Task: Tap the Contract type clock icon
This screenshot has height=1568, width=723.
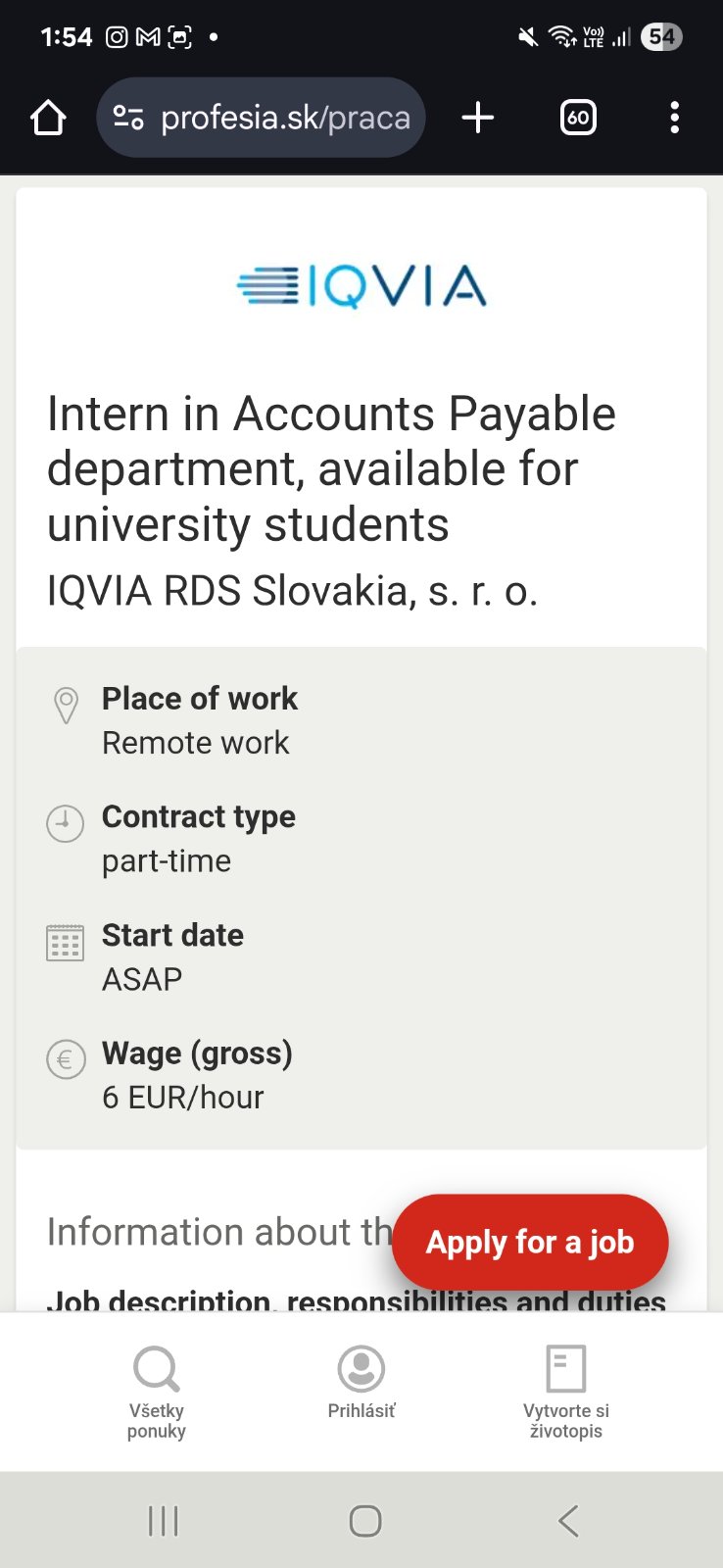Action: [x=66, y=823]
